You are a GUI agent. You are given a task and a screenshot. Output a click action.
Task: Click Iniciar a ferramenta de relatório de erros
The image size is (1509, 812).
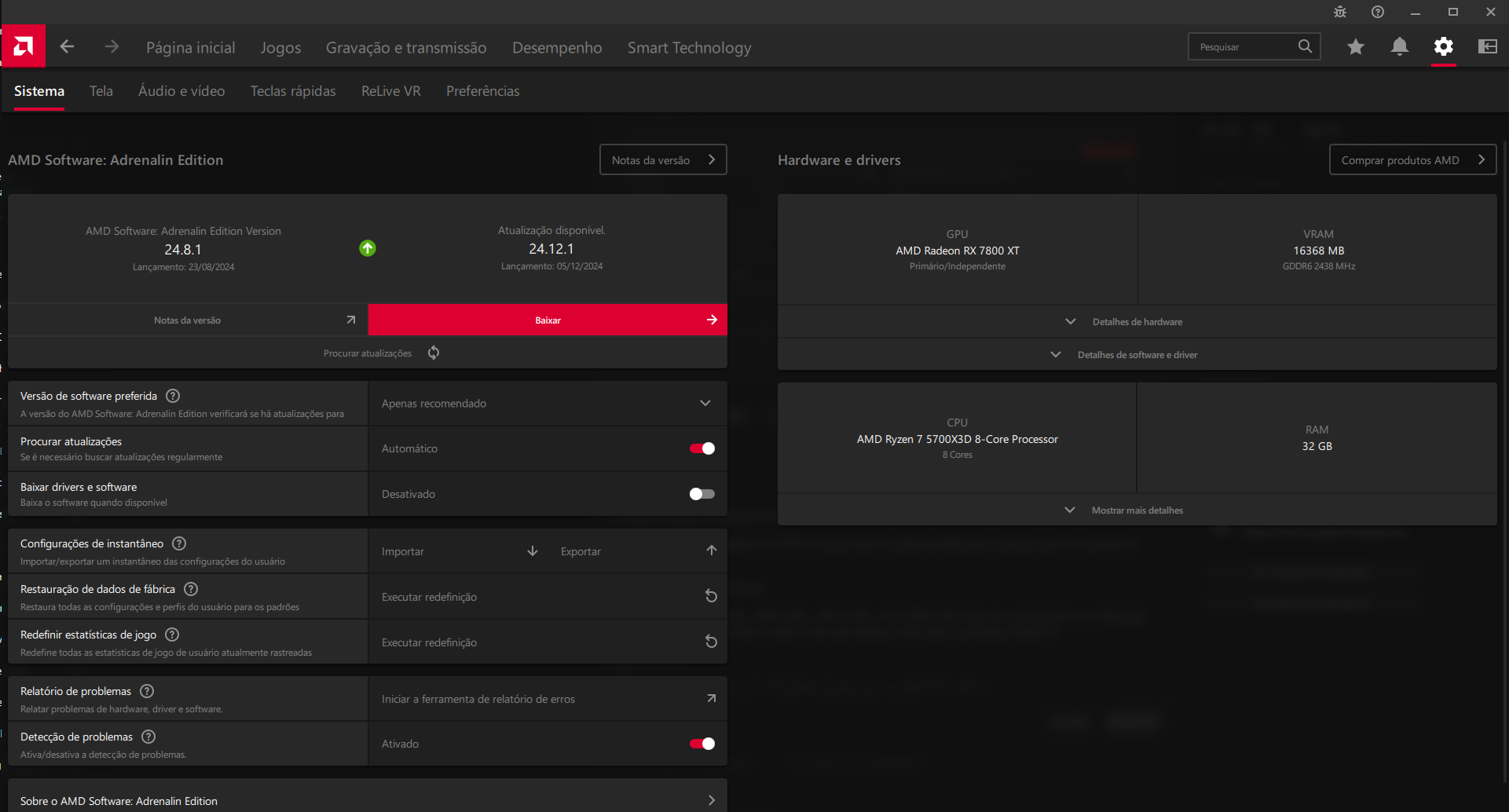click(x=548, y=699)
